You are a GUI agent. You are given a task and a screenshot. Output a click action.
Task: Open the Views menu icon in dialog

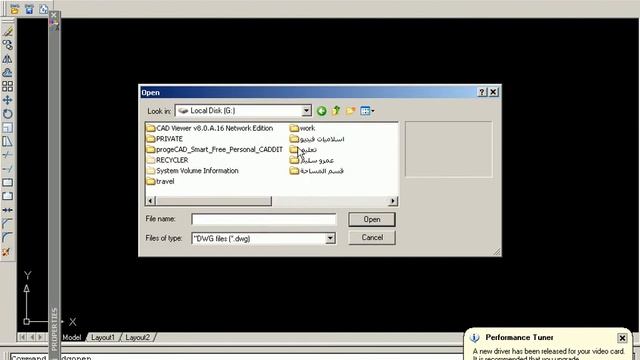click(x=367, y=111)
